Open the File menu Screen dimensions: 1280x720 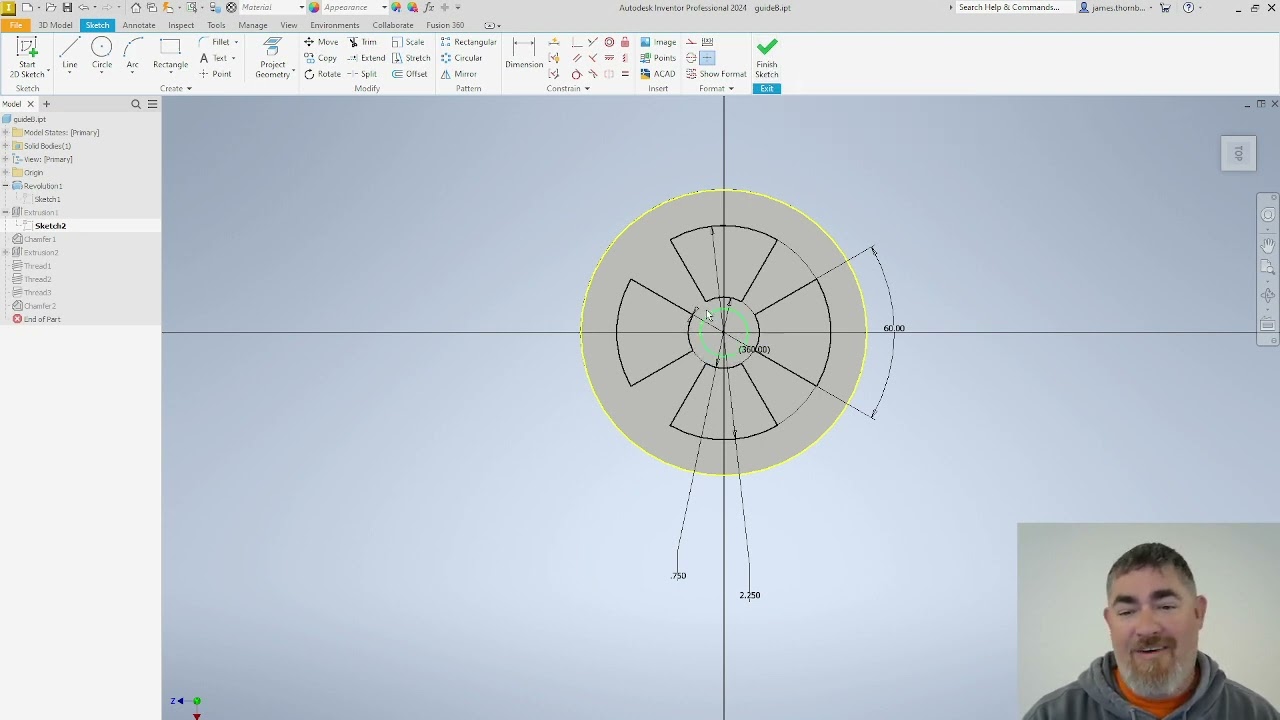[x=16, y=25]
